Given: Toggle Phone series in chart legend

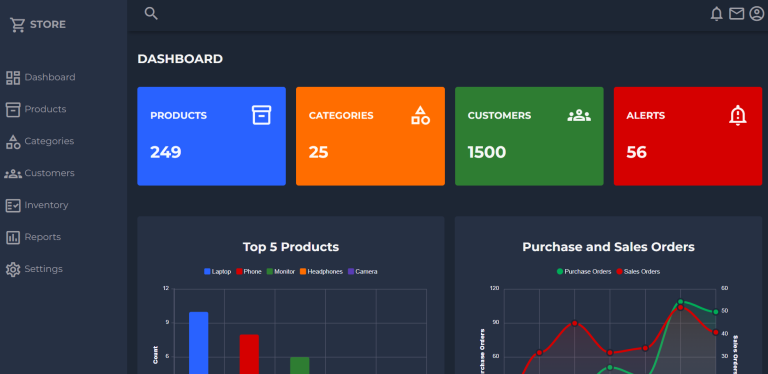Looking at the screenshot, I should click(249, 272).
